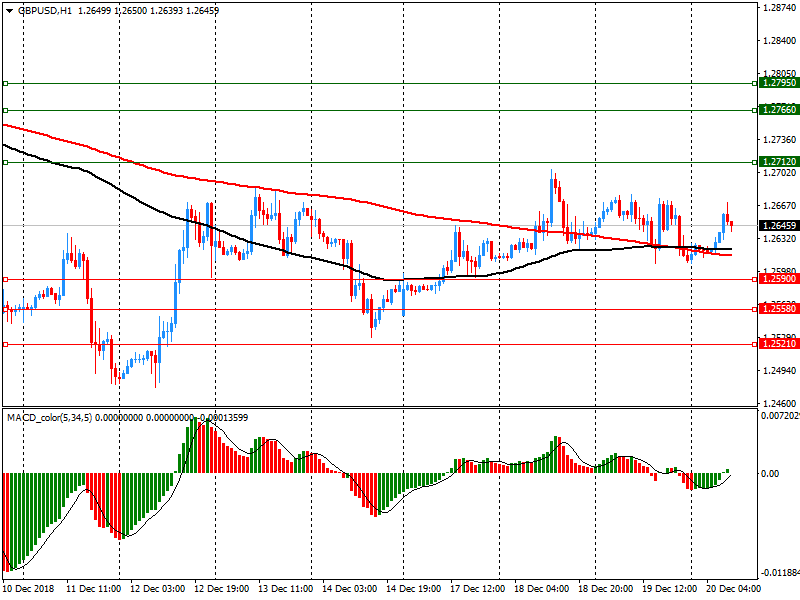The image size is (800, 600).
Task: Select the 1.27950 green level label
Action: click(x=778, y=83)
